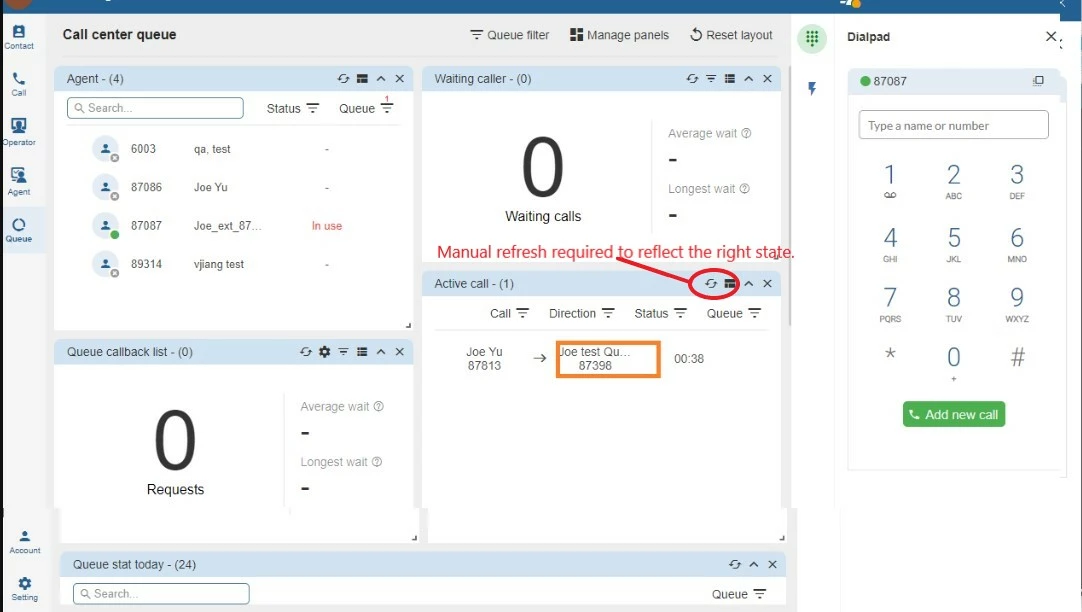Open the Agent sidebar section
Screen dimensions: 1082x612
pyautogui.click(x=19, y=181)
